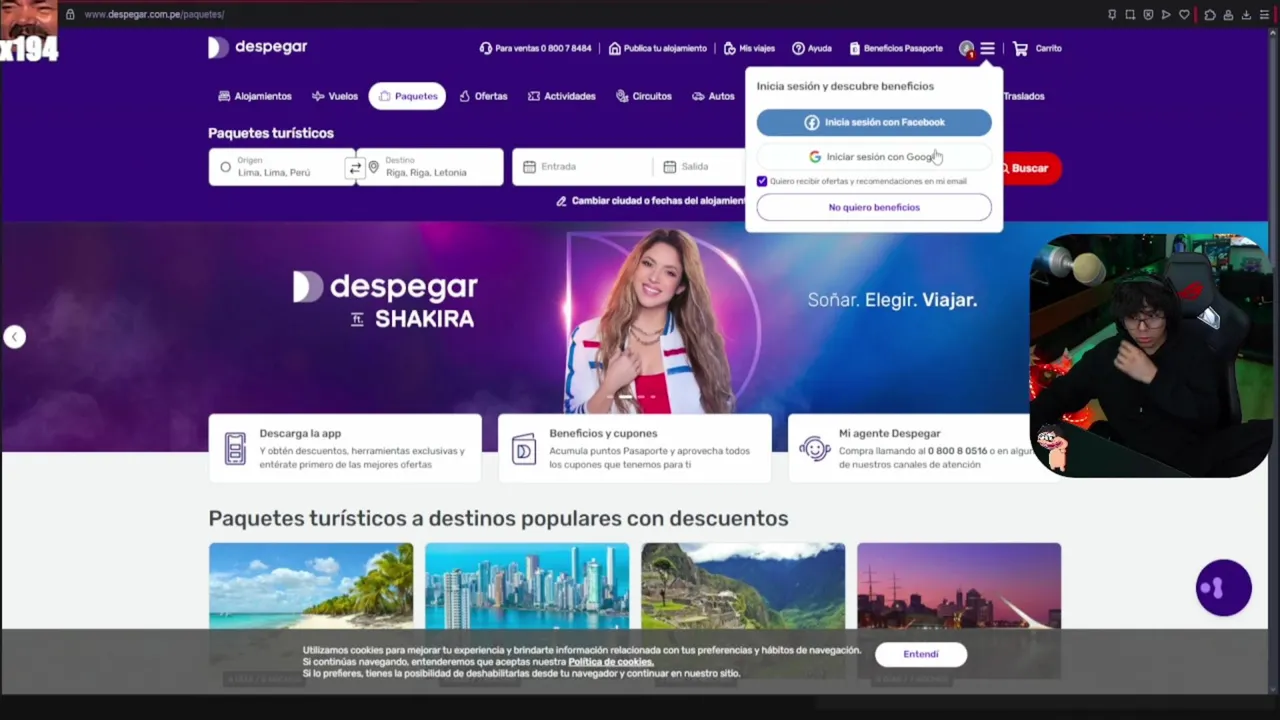The width and height of the screenshot is (1280, 720).
Task: Click Iniciar sesión con Google button
Action: (x=874, y=157)
